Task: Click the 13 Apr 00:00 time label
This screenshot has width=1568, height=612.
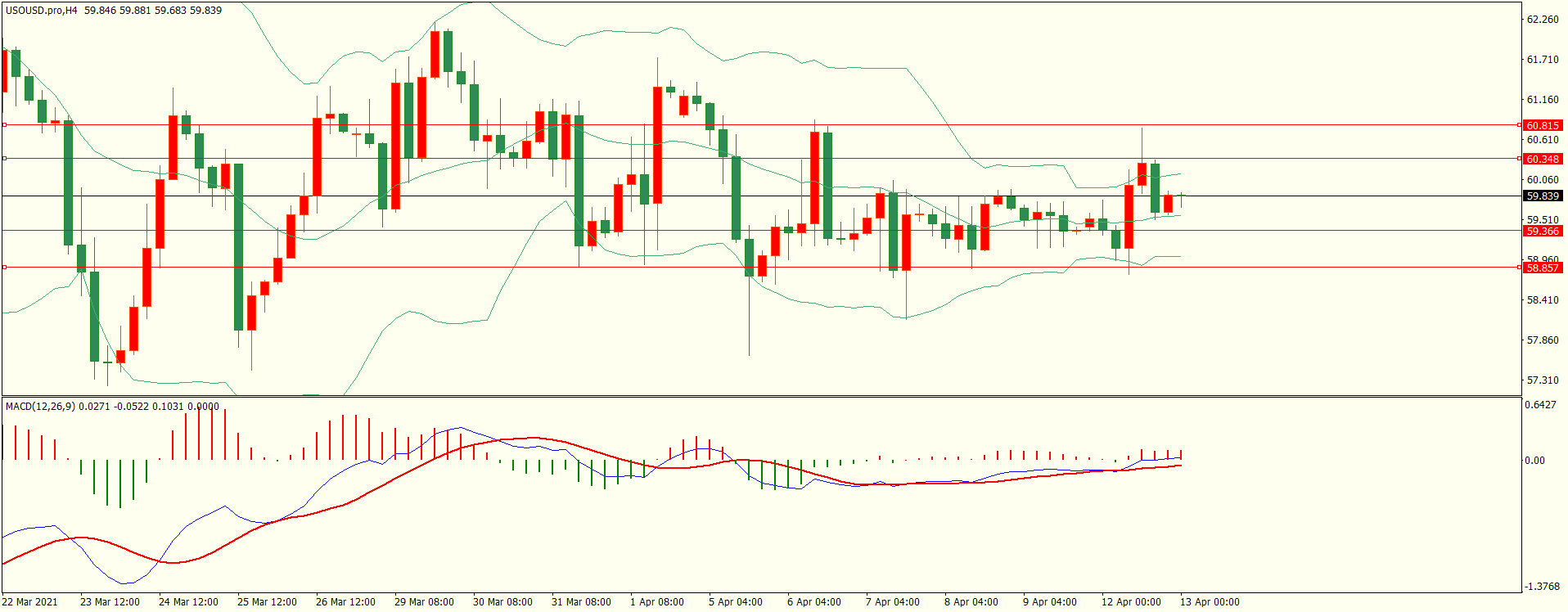Action: pos(1209,602)
